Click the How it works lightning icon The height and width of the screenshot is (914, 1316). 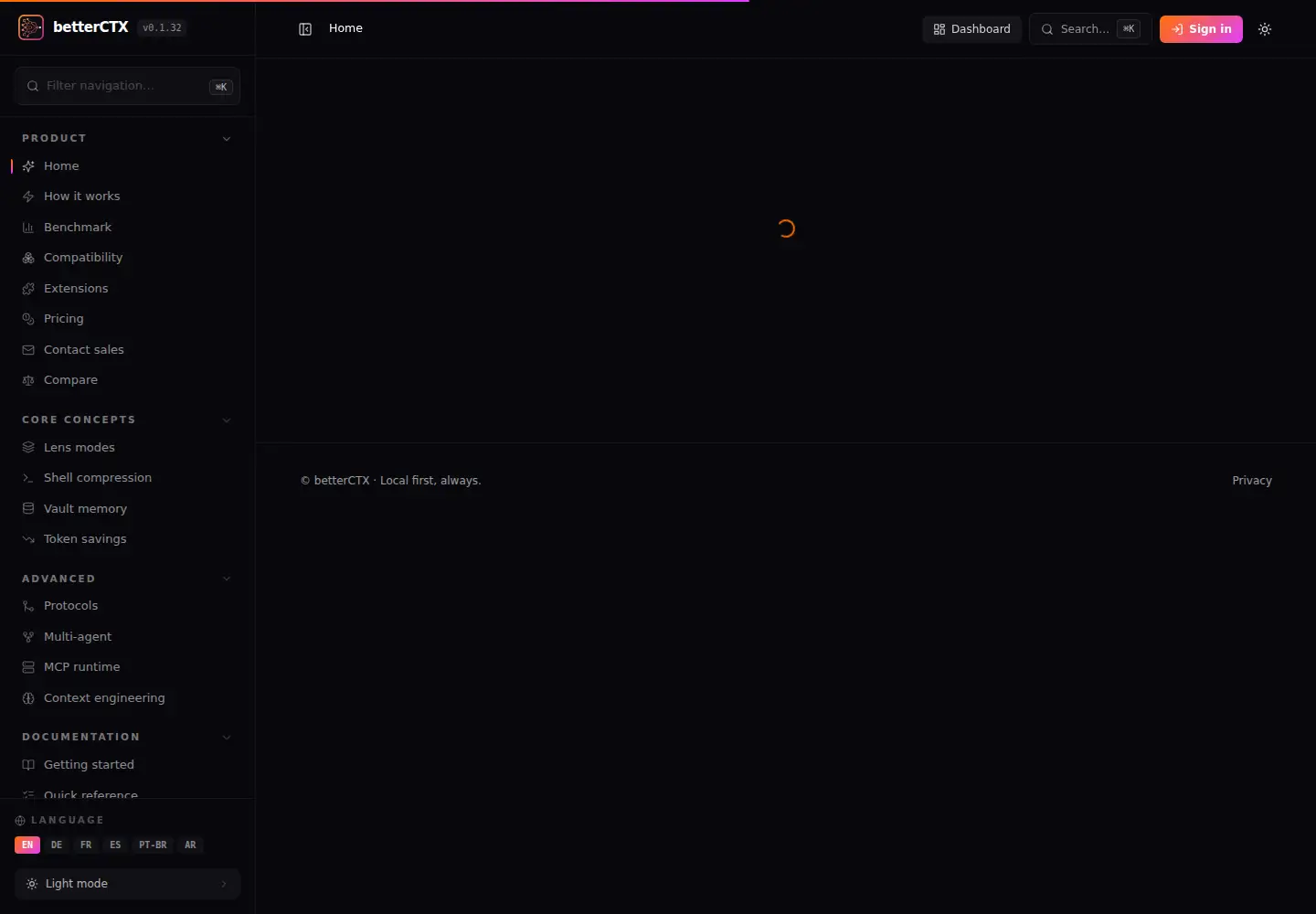coord(28,197)
